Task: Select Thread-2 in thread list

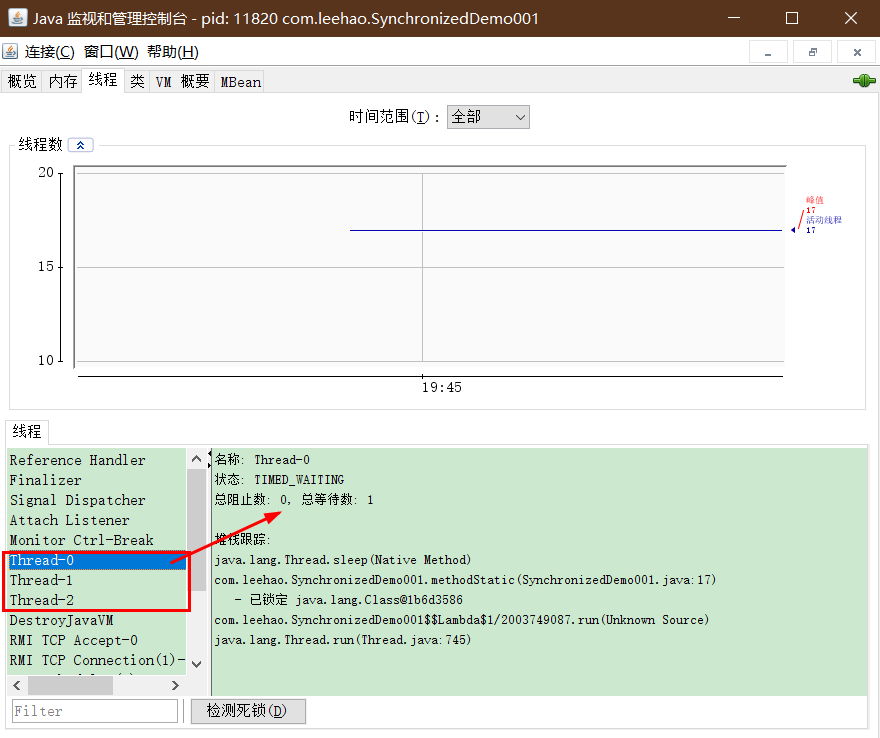Action: pos(97,601)
